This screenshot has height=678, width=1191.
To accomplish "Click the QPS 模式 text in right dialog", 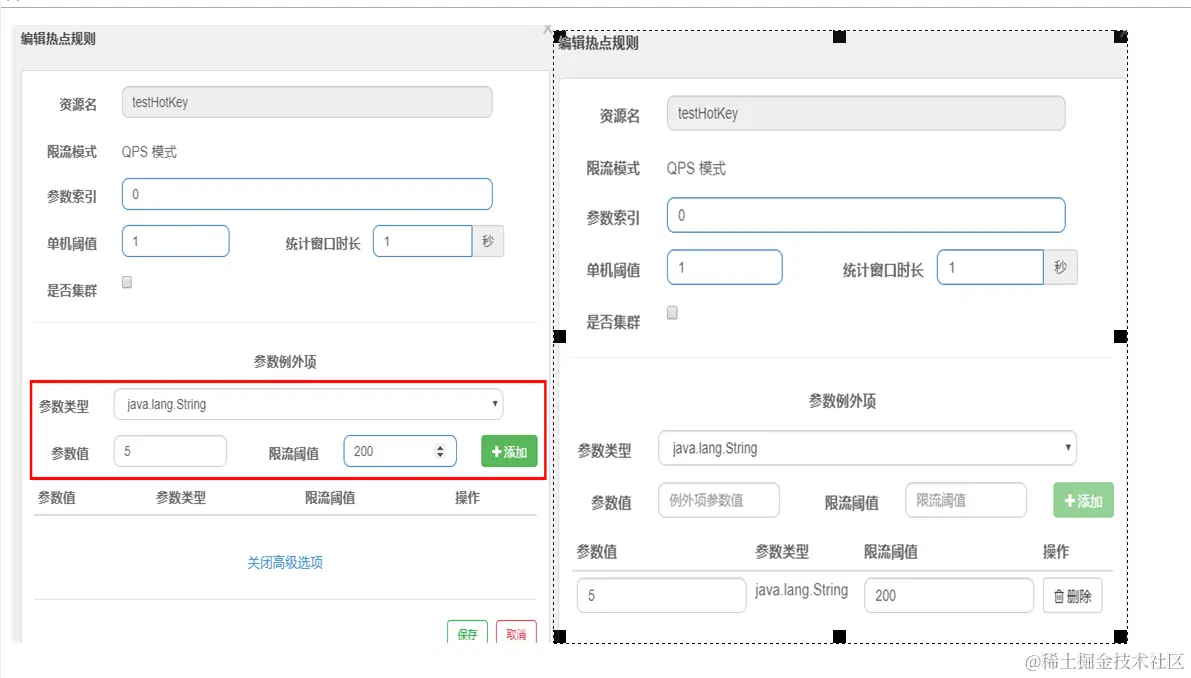I will 696,169.
